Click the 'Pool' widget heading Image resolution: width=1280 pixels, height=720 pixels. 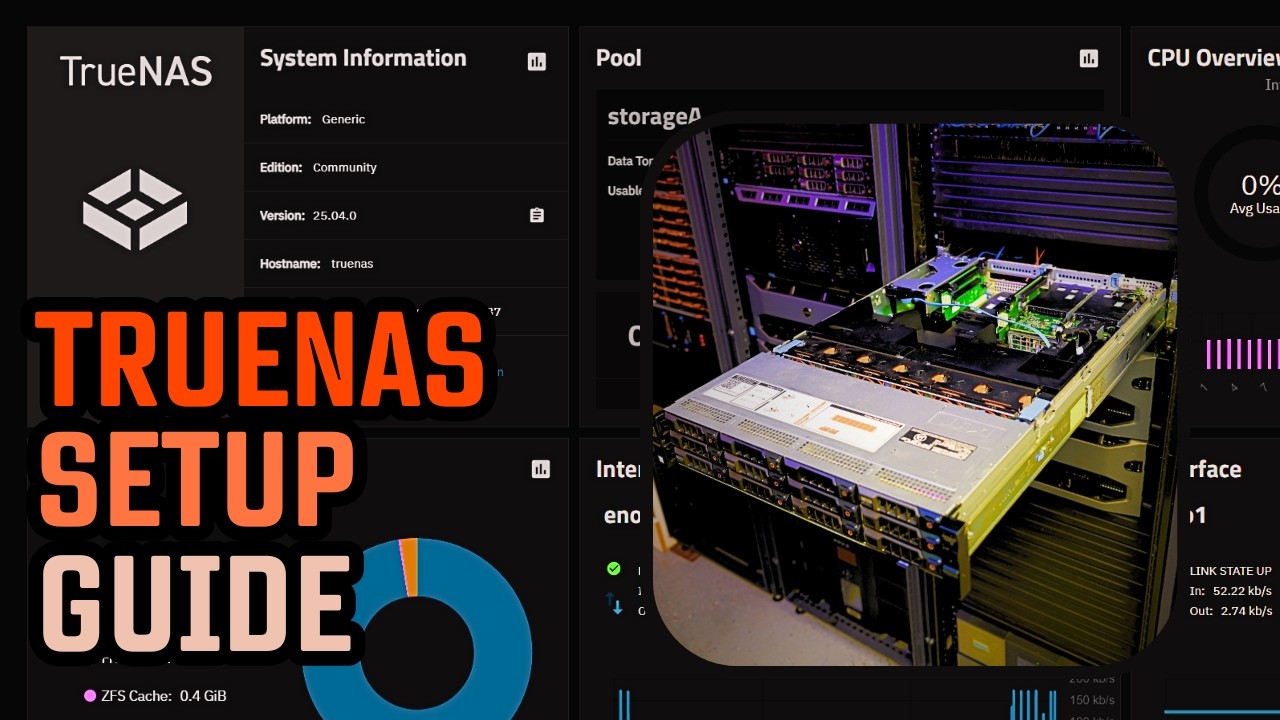619,58
